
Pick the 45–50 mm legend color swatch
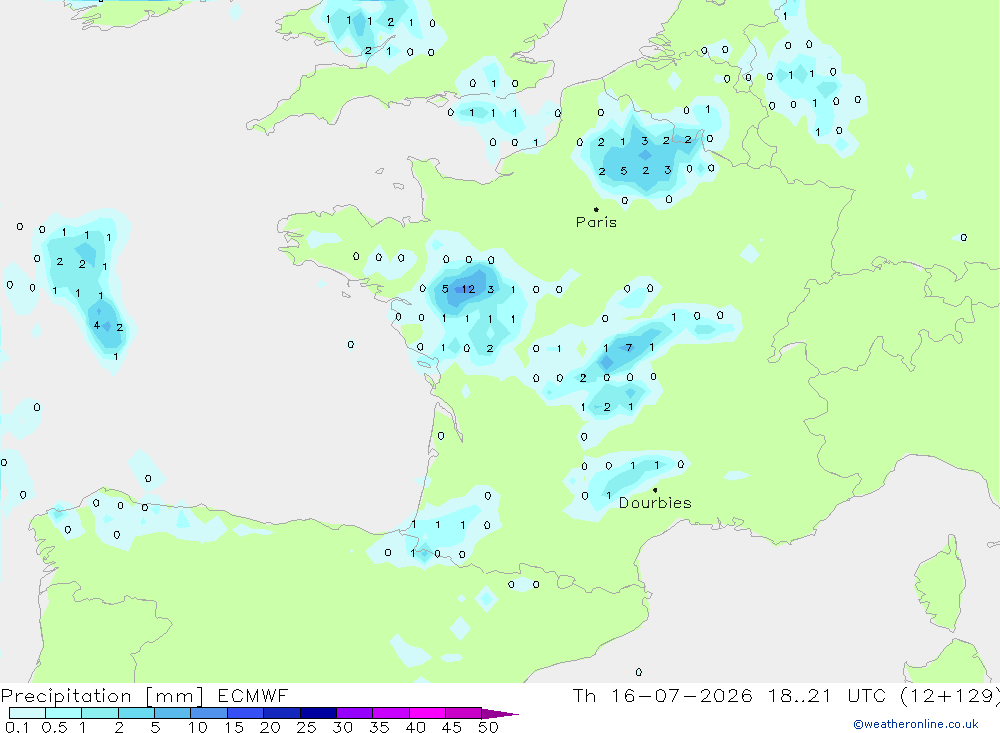(463, 713)
